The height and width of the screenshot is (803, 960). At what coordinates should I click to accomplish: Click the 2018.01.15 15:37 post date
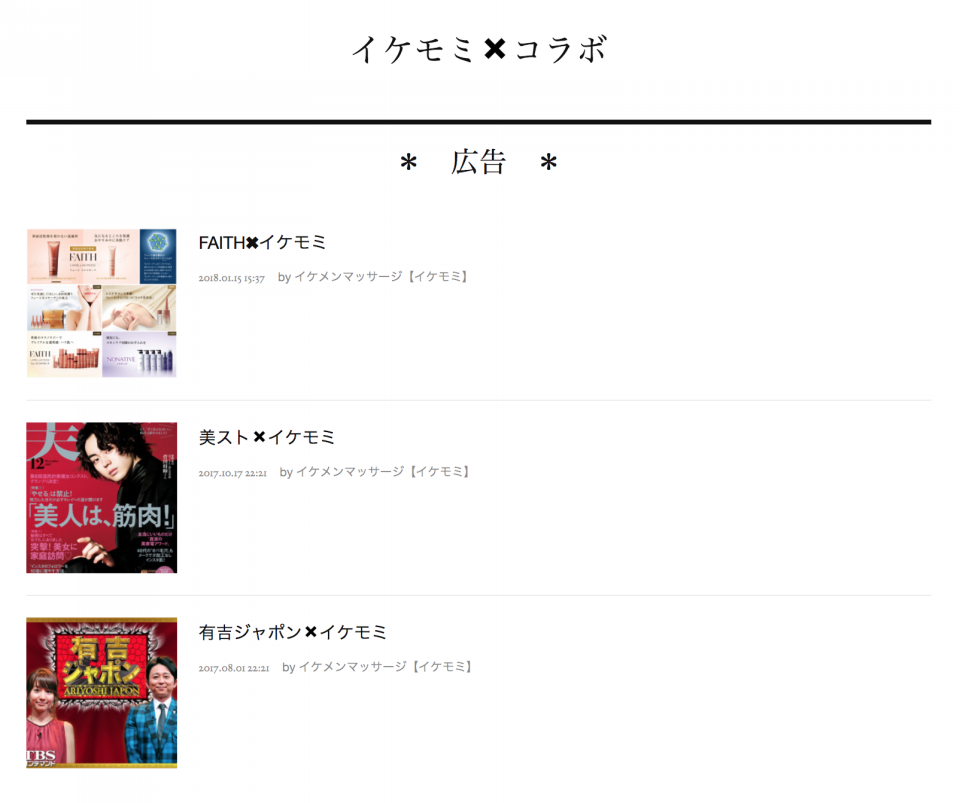pos(231,278)
